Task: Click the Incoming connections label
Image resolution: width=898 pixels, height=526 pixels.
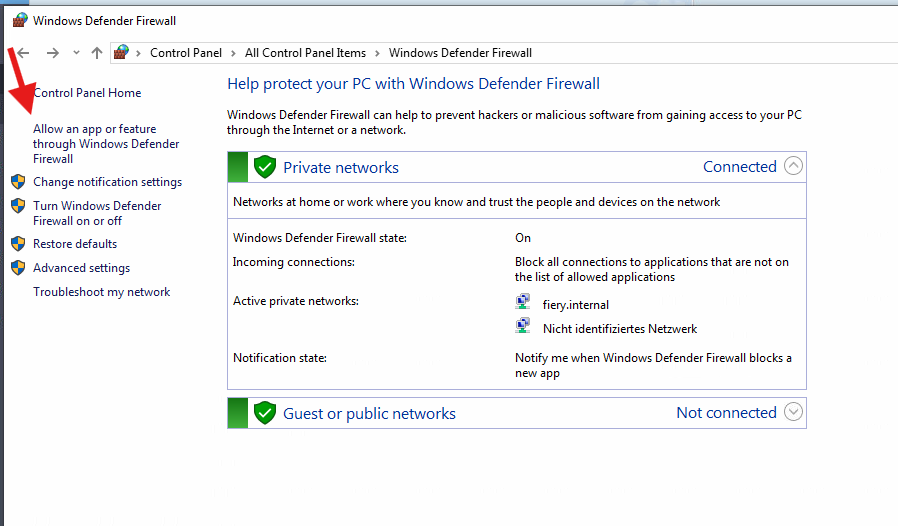Action: [294, 262]
